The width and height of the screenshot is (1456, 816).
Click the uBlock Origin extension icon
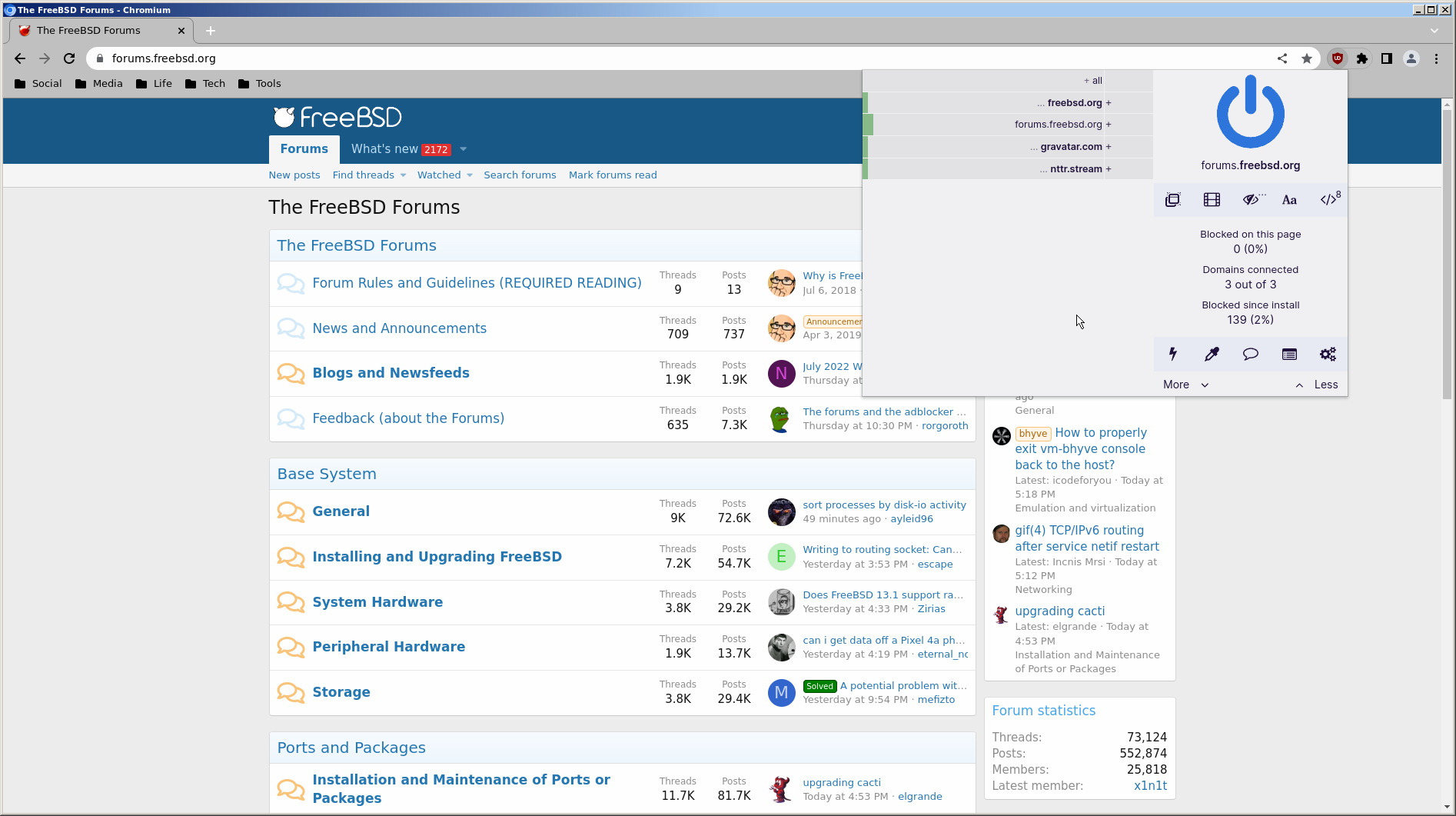tap(1338, 58)
